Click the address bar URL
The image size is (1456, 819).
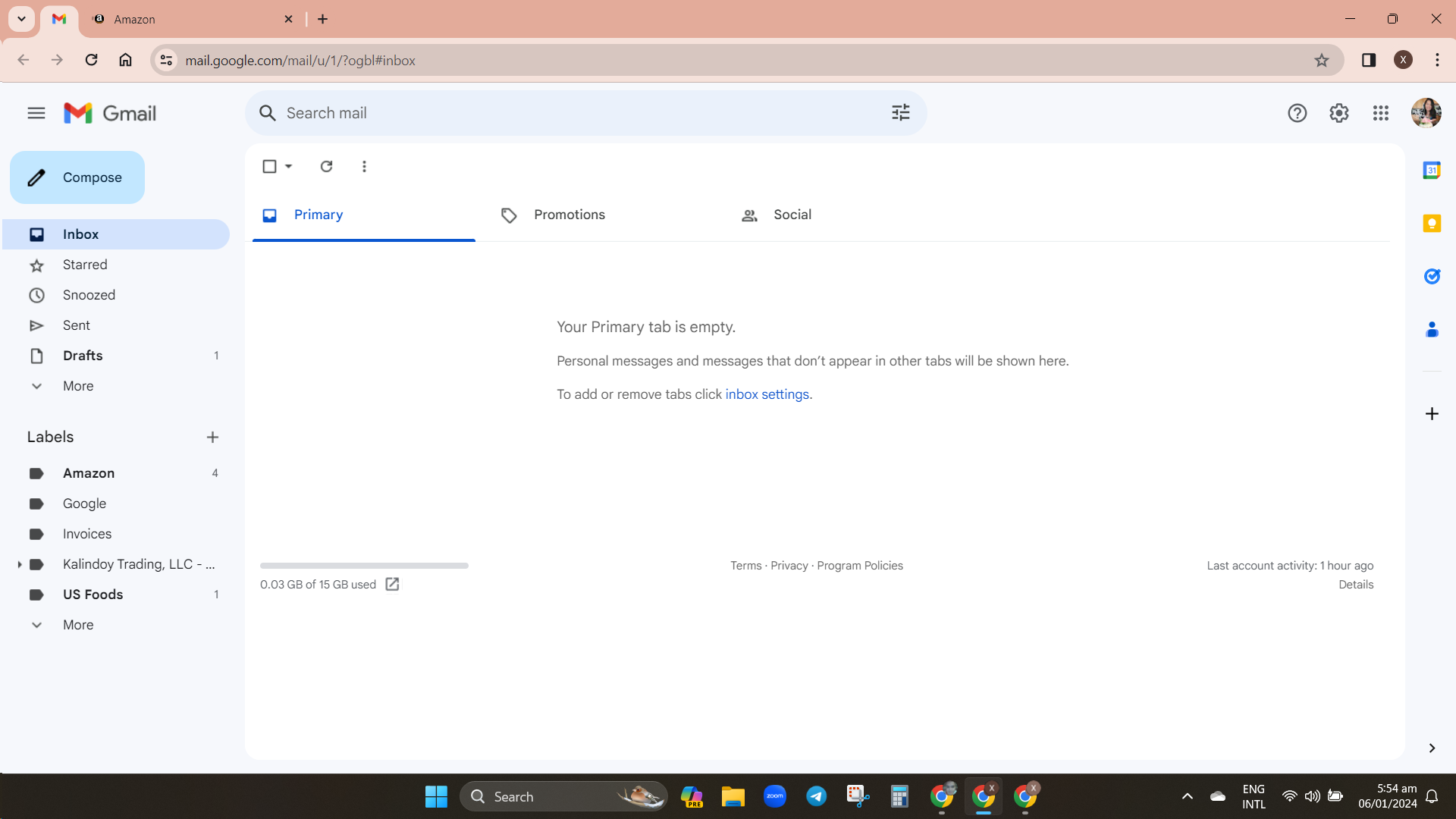pos(300,61)
